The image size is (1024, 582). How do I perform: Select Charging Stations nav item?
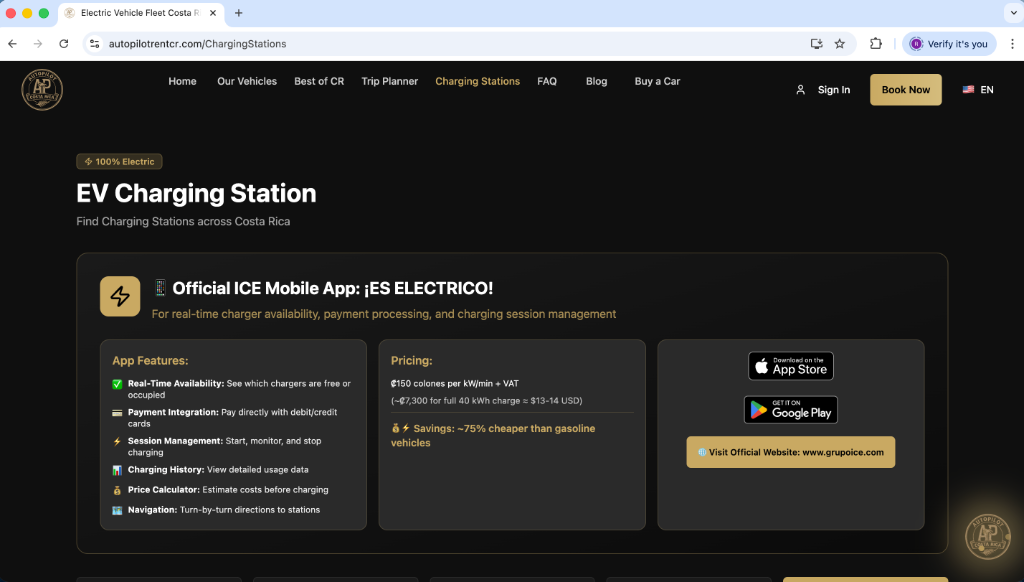[477, 81]
